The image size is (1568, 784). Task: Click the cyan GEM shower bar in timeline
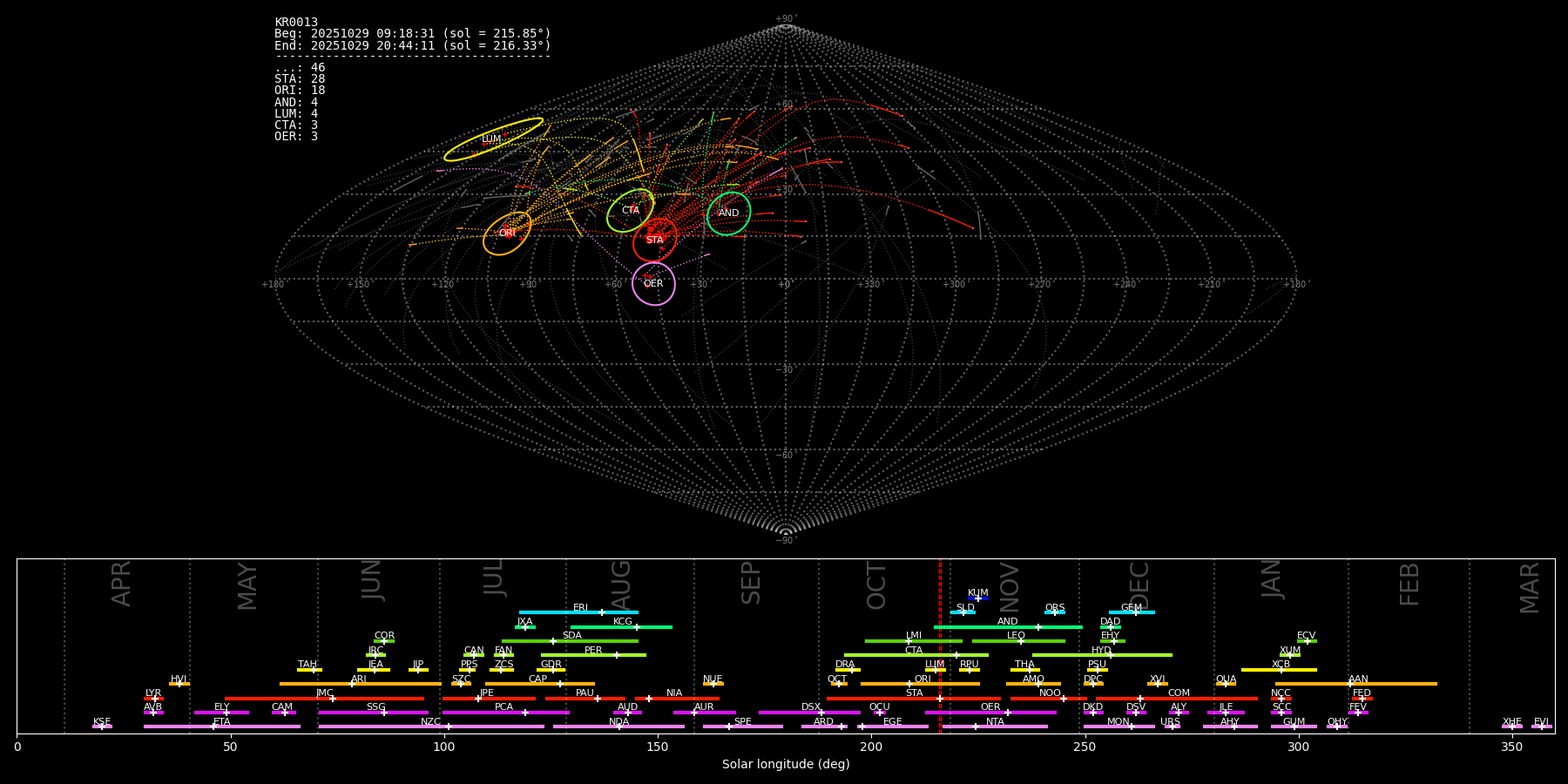pos(1131,612)
